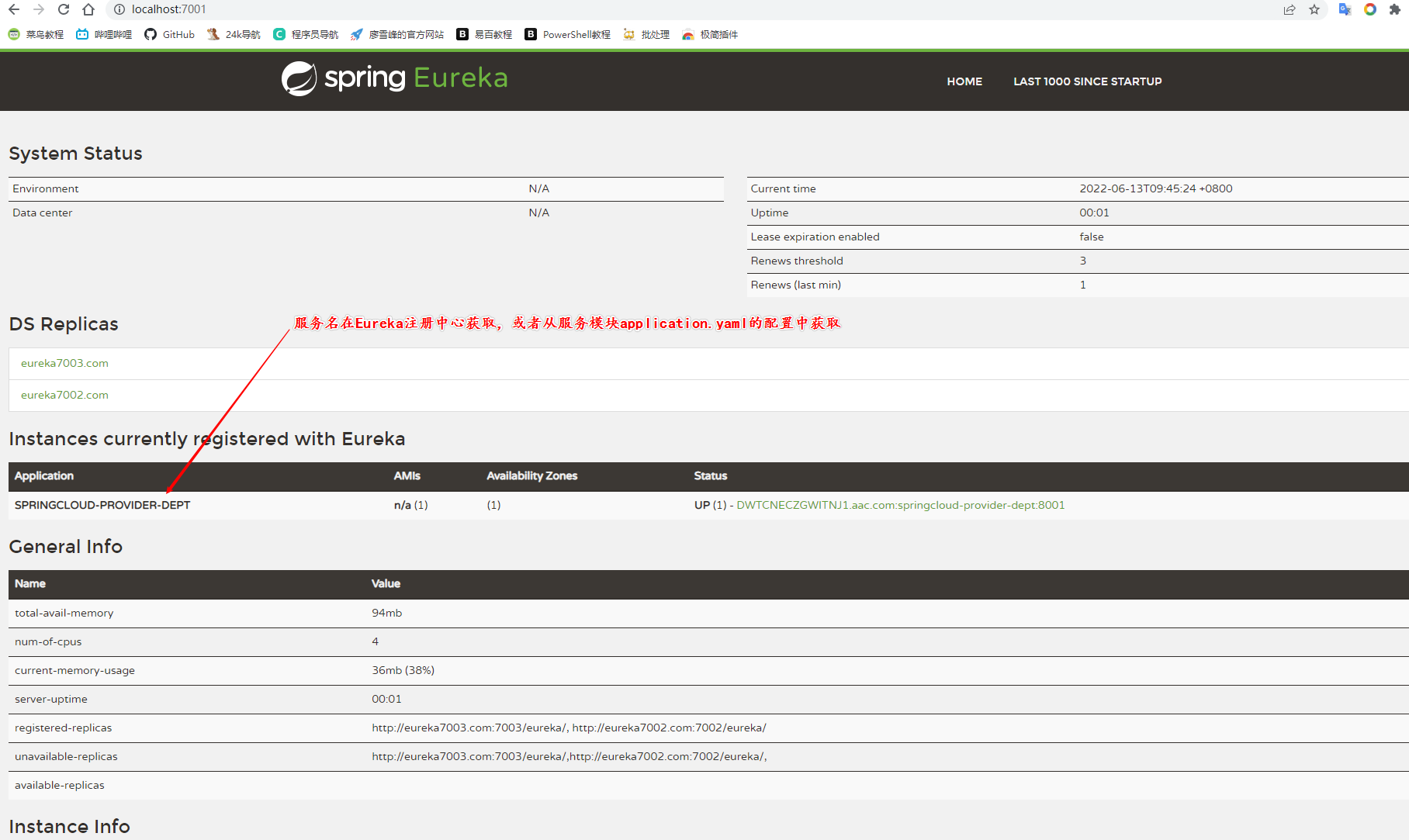
Task: Bookmark this page with the star icon
Action: (x=1314, y=9)
